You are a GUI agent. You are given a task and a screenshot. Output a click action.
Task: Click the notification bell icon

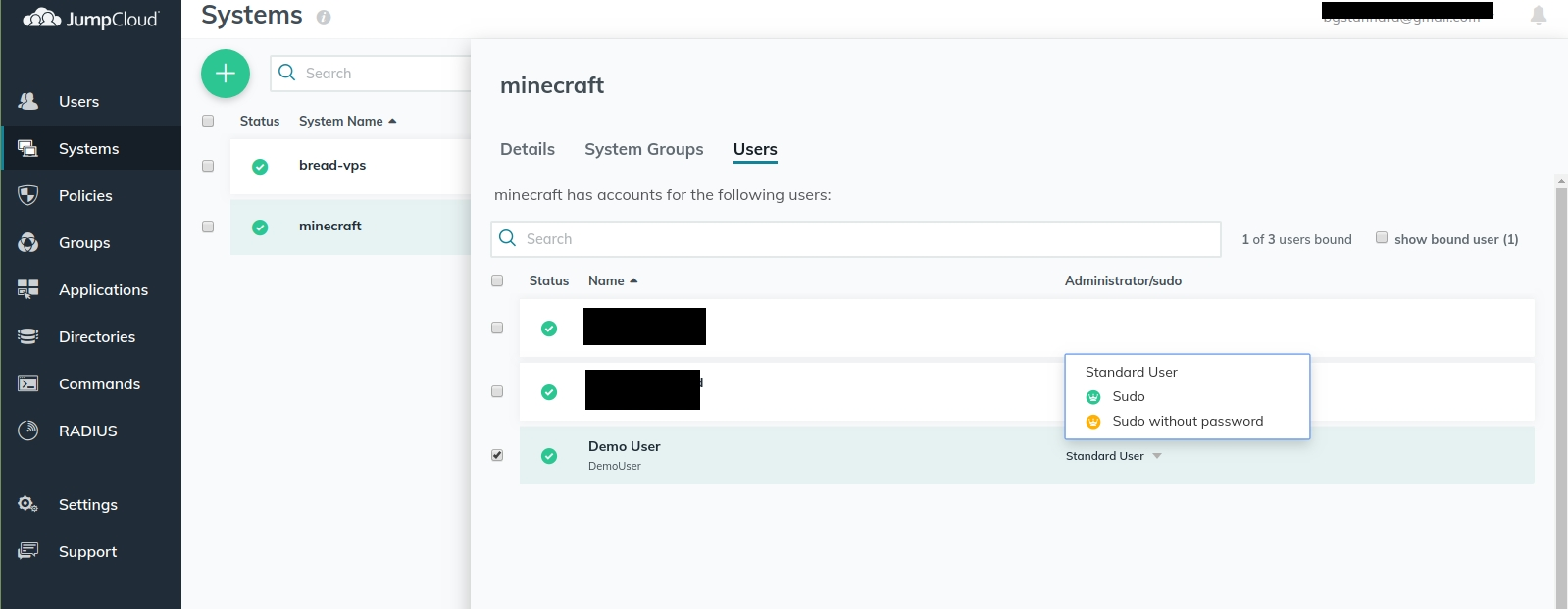(x=1539, y=15)
